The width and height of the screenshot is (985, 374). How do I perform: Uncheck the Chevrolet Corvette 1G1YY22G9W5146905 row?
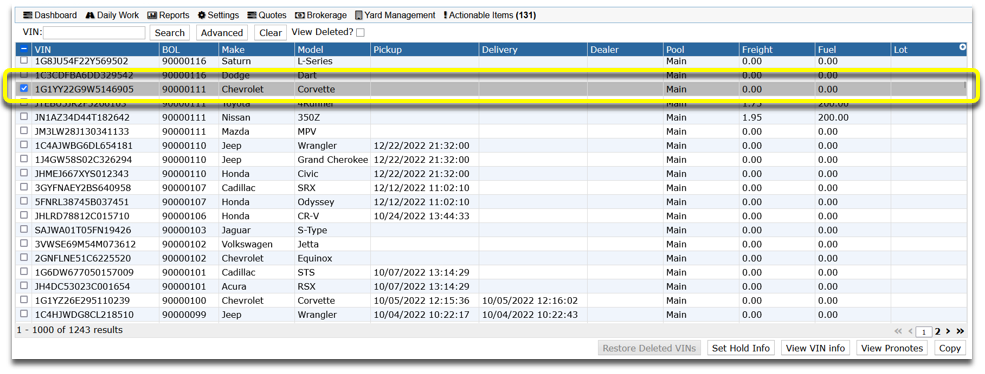[x=24, y=89]
